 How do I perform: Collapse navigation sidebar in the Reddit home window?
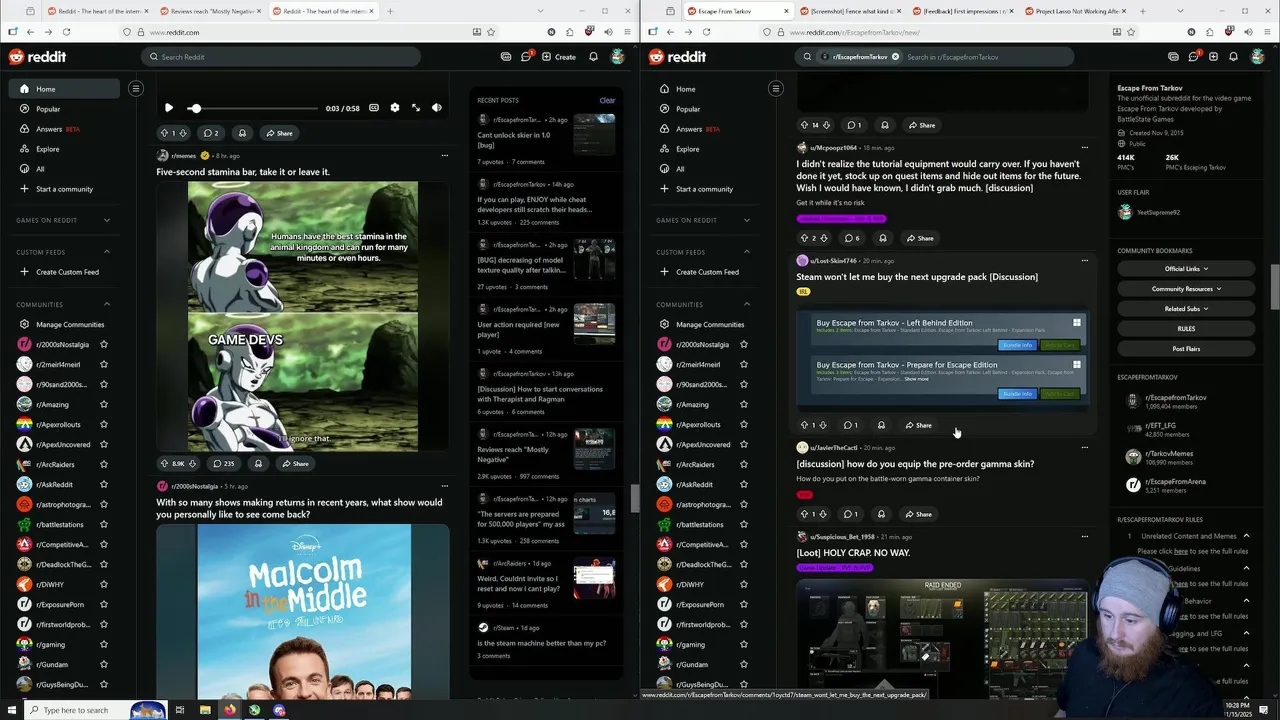point(136,89)
